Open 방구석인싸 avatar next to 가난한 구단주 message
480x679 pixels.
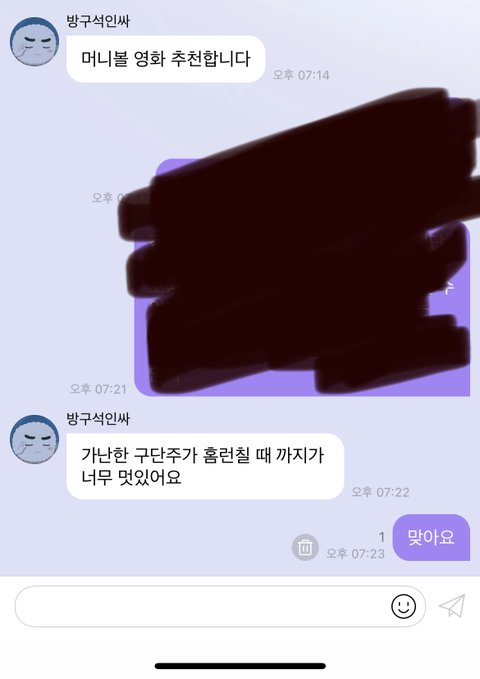click(34, 440)
